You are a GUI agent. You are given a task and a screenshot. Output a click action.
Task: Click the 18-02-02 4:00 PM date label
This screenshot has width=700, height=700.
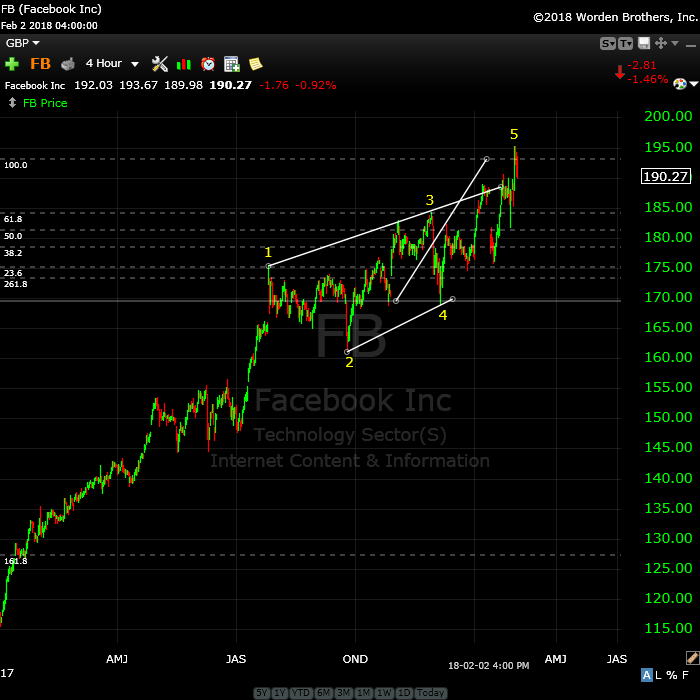coord(488,666)
